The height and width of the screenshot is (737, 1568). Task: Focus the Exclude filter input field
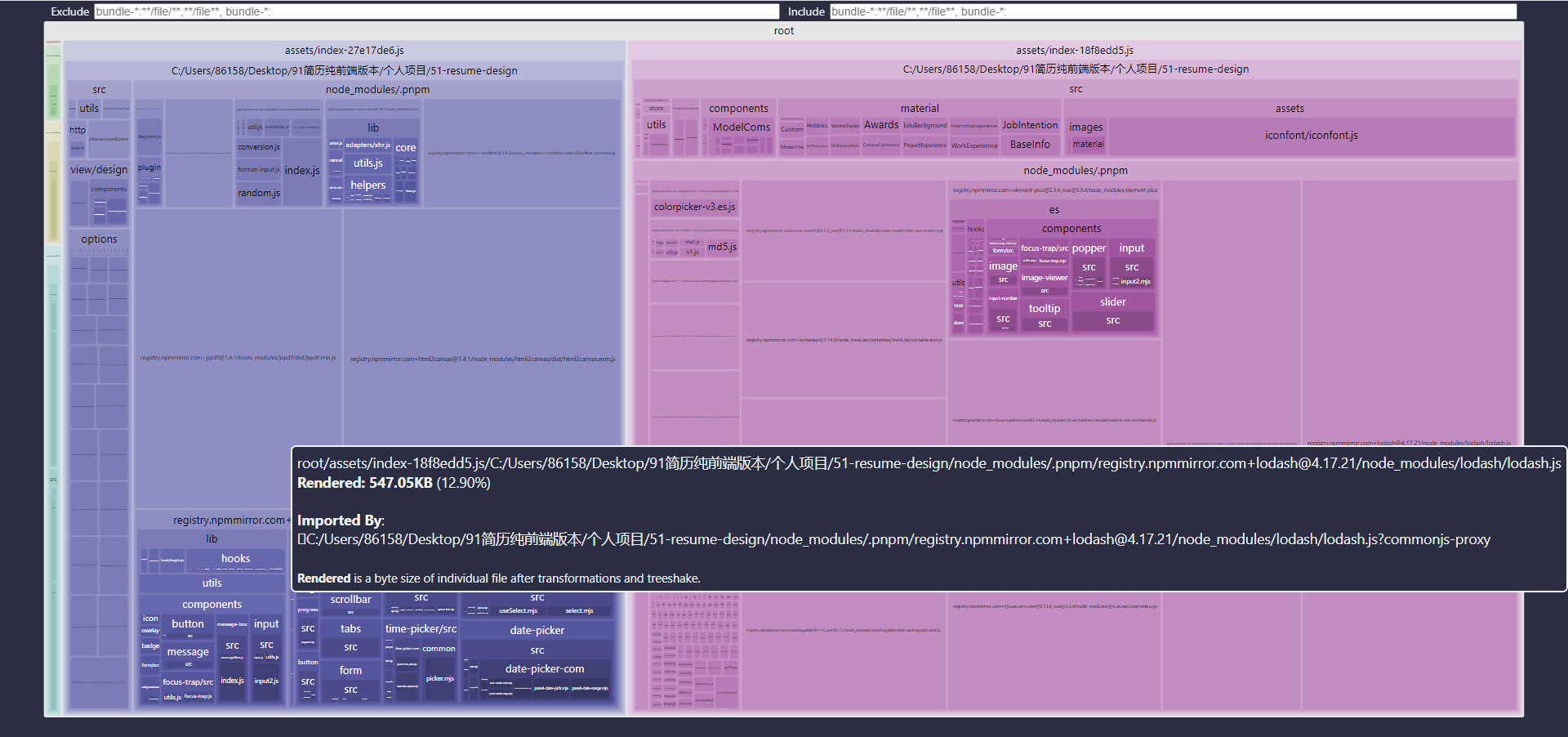click(437, 11)
